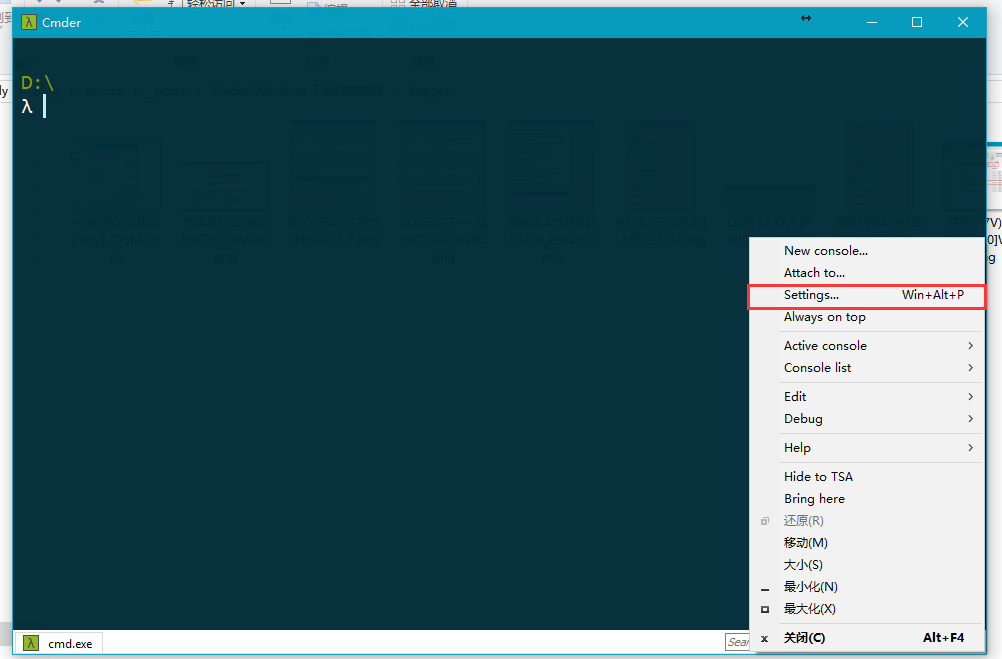Choose Attach to... menu entry
The width and height of the screenshot is (1002, 659).
click(x=867, y=272)
